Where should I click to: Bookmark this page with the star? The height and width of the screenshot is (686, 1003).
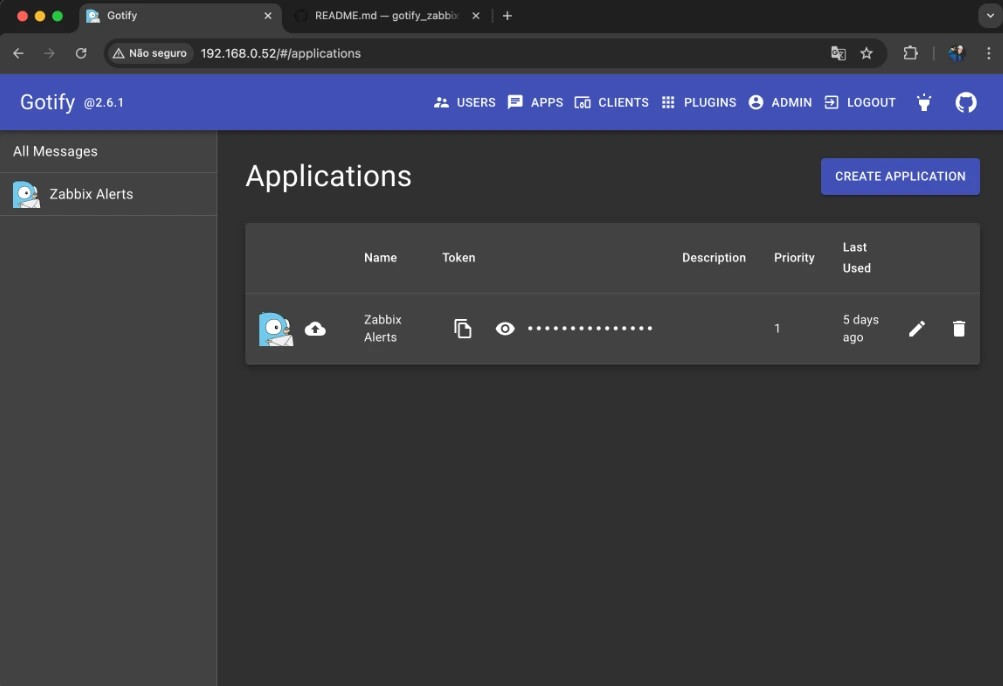pyautogui.click(x=866, y=53)
